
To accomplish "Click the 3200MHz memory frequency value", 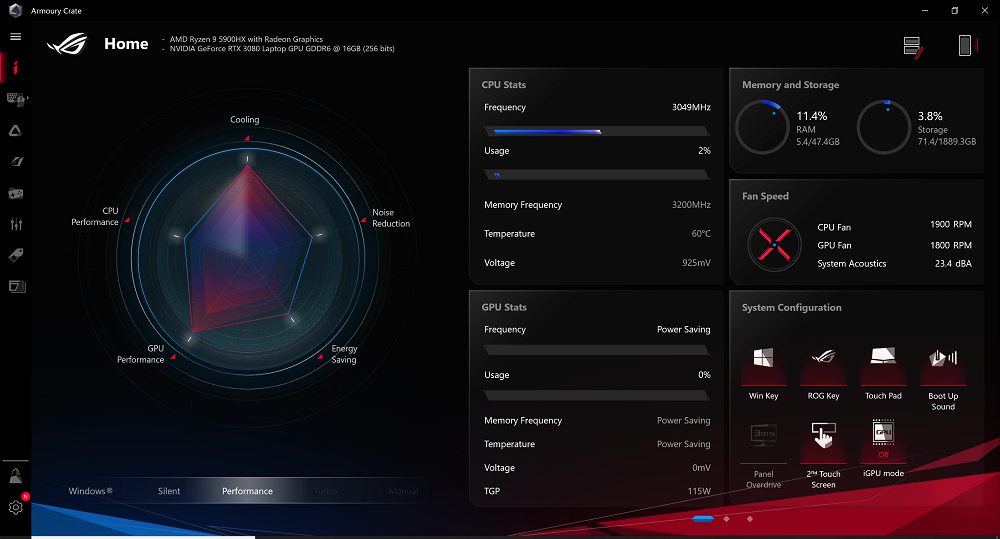I will 691,205.
